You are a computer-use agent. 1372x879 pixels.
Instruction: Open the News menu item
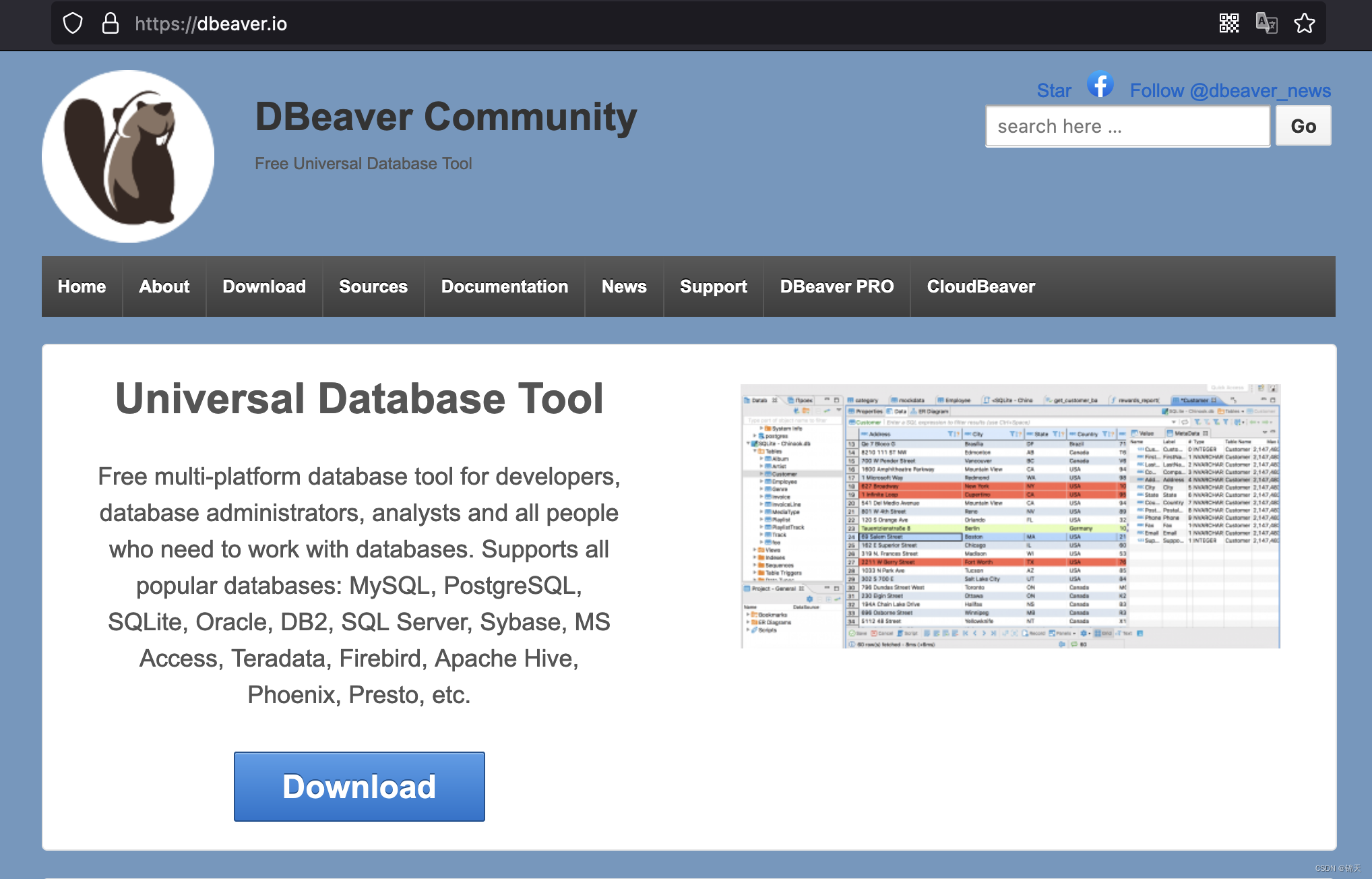point(624,286)
